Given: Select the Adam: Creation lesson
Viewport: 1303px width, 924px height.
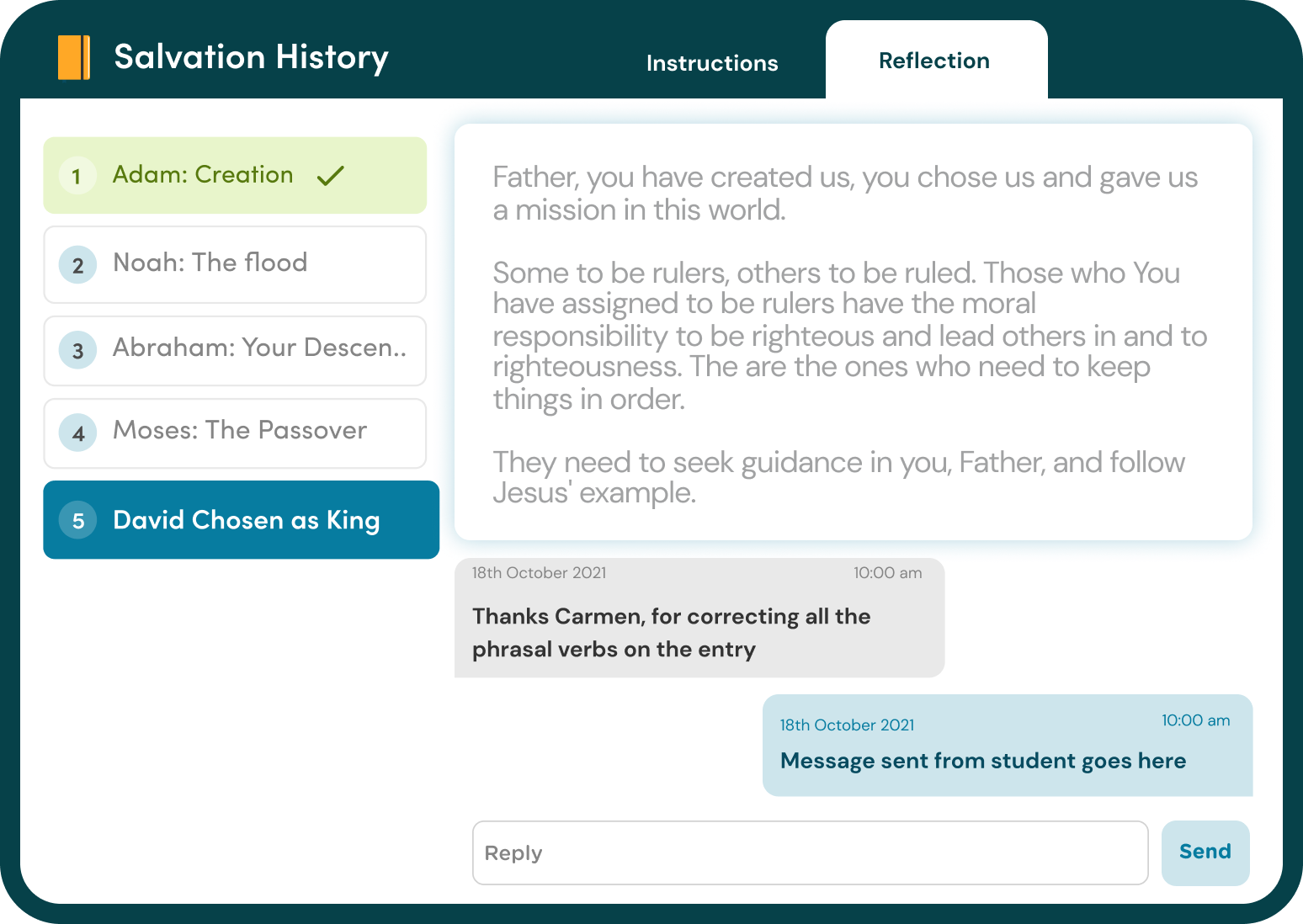Looking at the screenshot, I should [203, 175].
